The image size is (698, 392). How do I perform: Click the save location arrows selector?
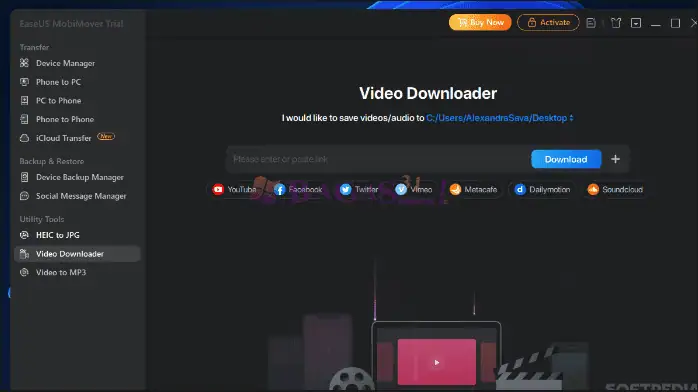point(571,118)
